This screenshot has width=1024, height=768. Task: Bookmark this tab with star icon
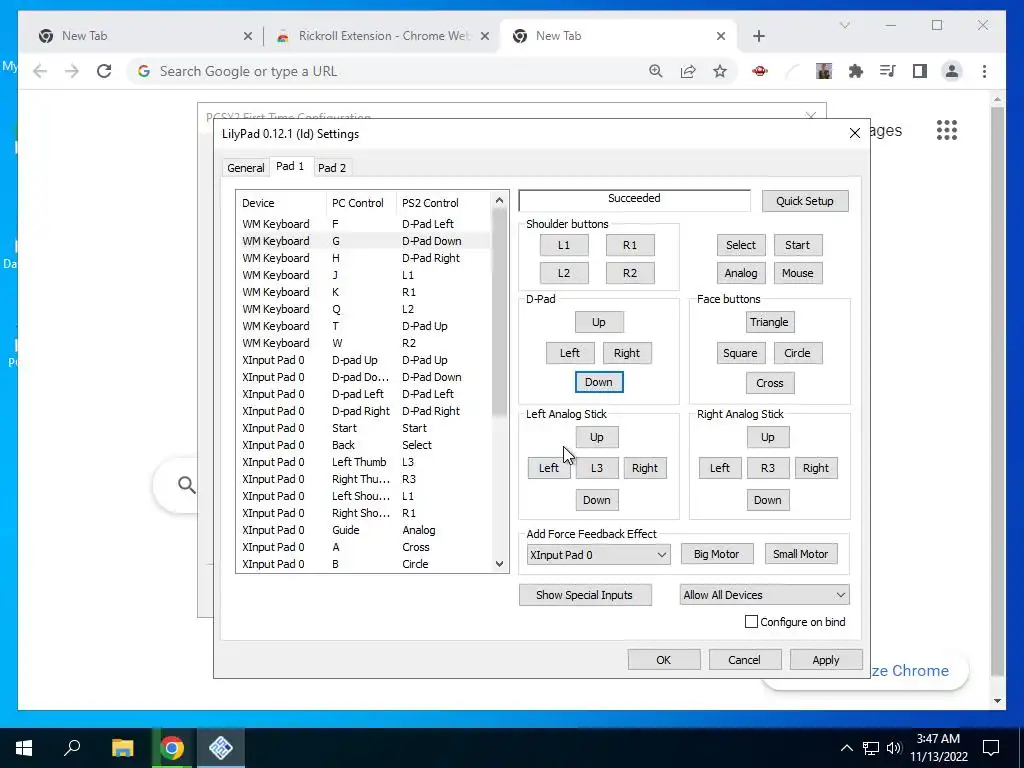pyautogui.click(x=720, y=71)
